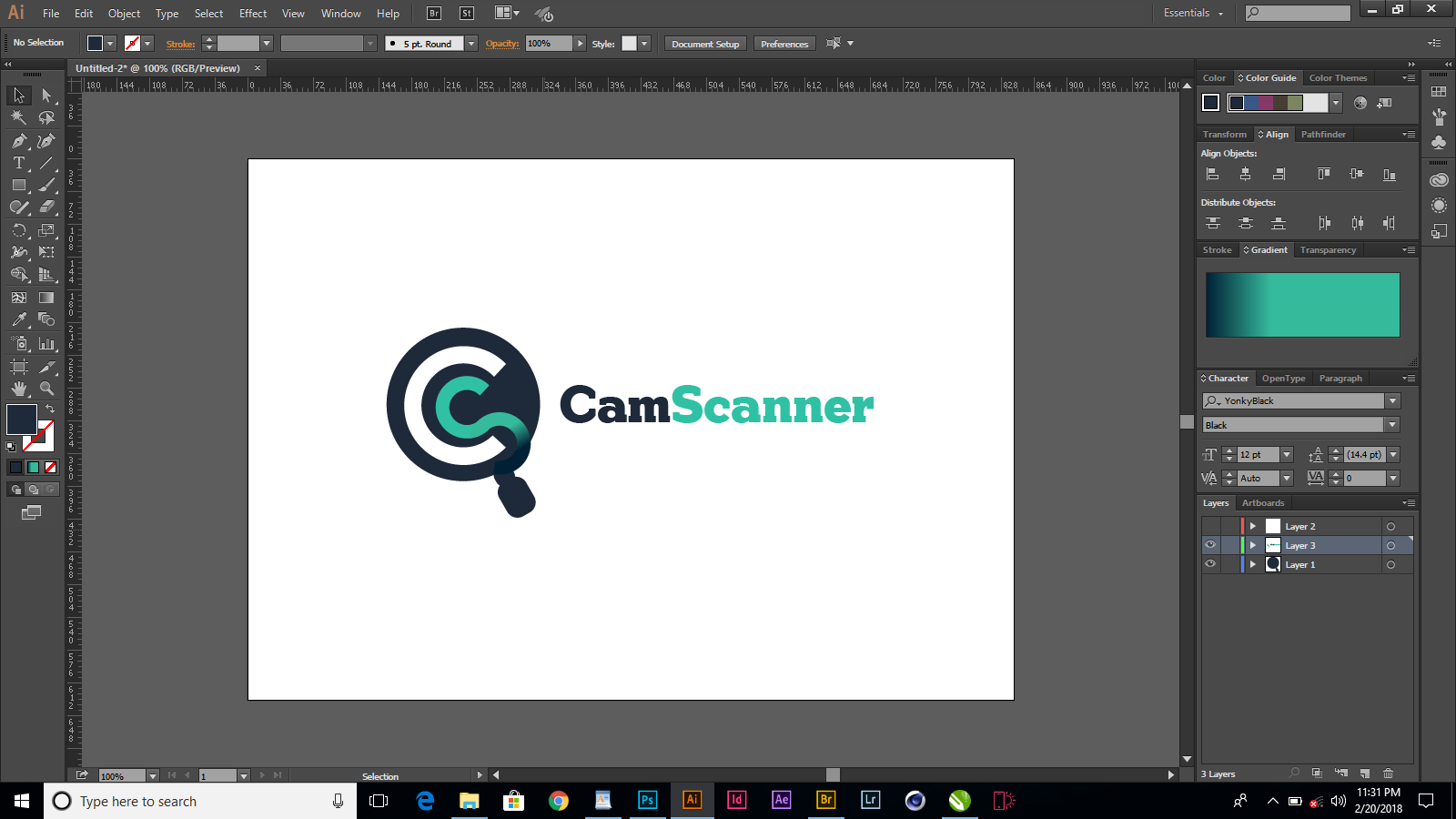
Task: Select the Magic Wand tool
Action: pos(19,117)
